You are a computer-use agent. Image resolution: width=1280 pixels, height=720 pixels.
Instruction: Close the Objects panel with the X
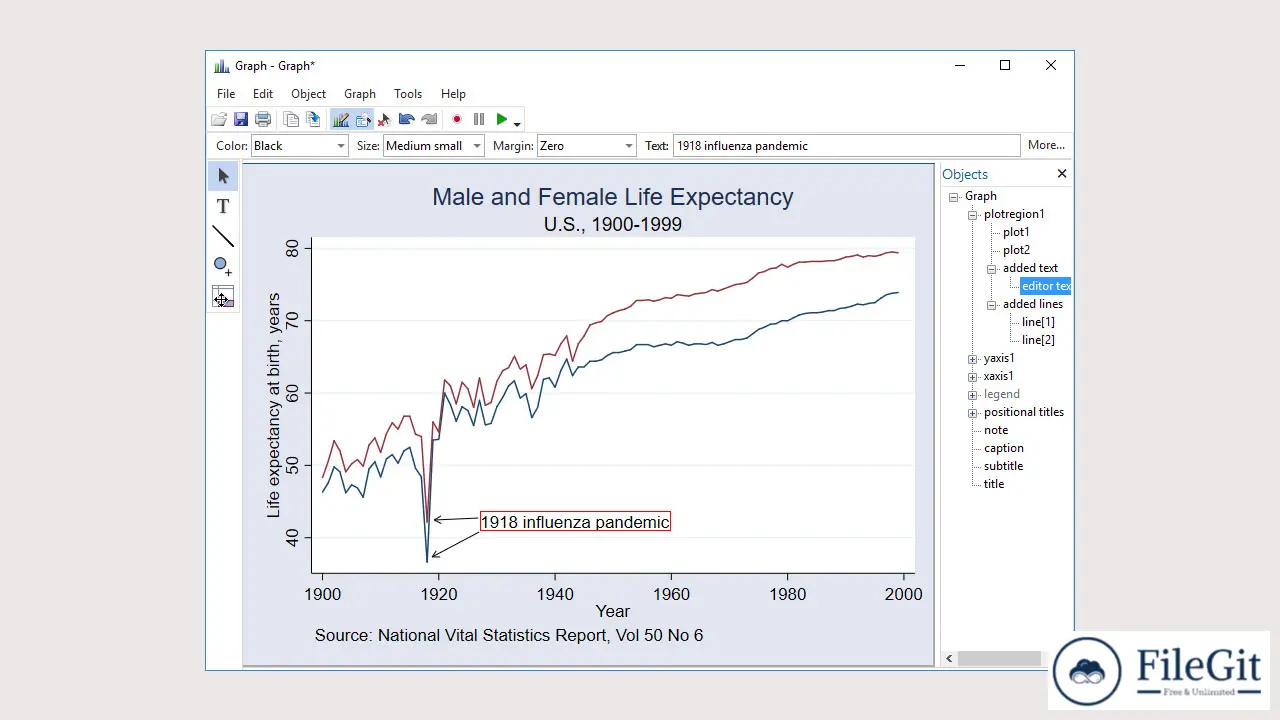click(1062, 174)
